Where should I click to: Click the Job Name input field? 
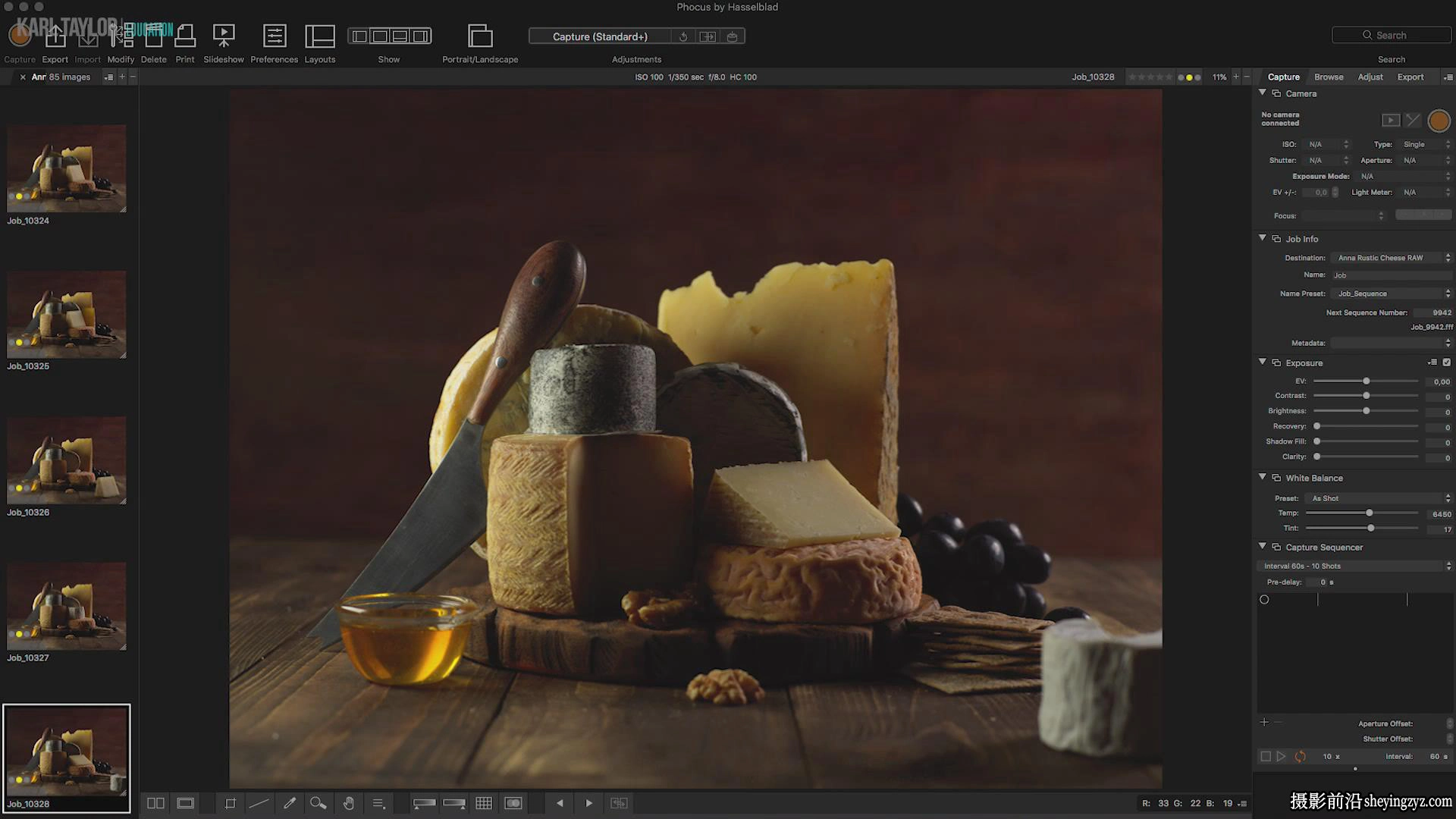tap(1392, 275)
